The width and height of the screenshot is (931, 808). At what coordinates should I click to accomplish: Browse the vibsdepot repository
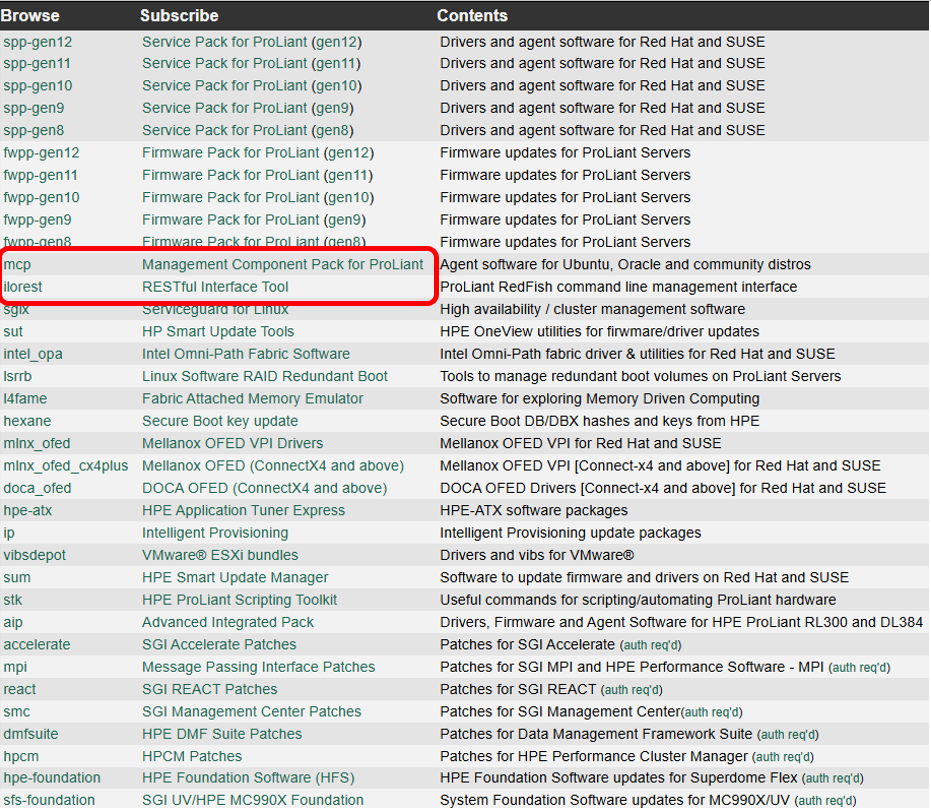tap(34, 556)
